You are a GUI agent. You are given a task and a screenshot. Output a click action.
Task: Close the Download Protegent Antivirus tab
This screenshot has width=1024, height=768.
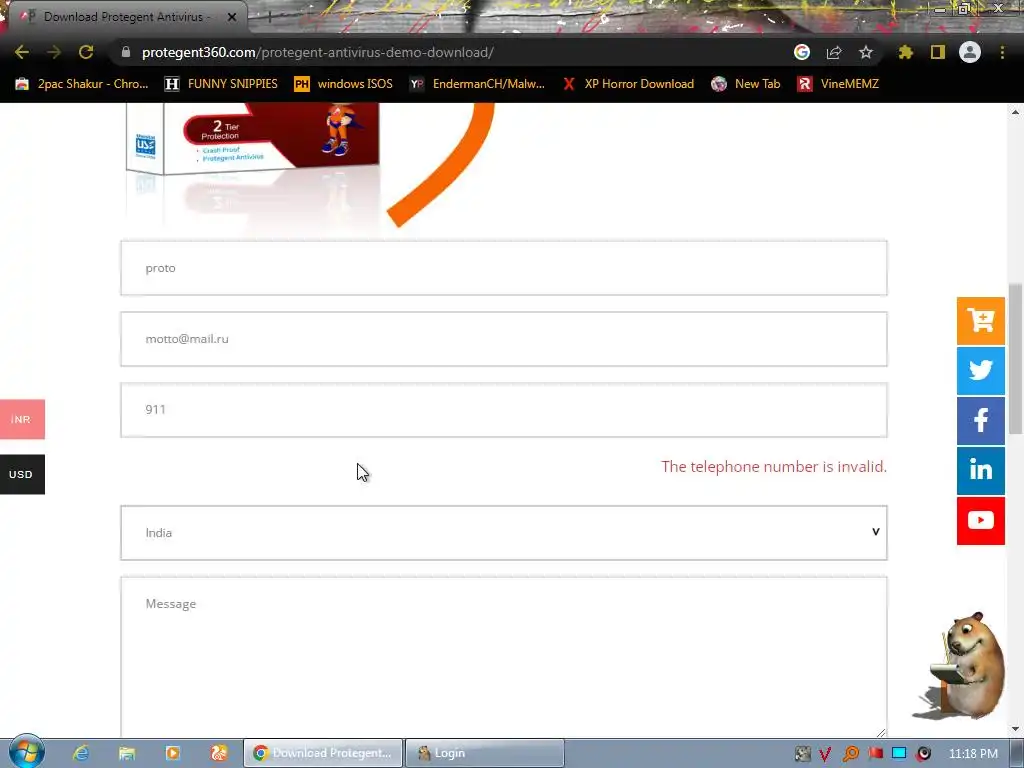232,17
